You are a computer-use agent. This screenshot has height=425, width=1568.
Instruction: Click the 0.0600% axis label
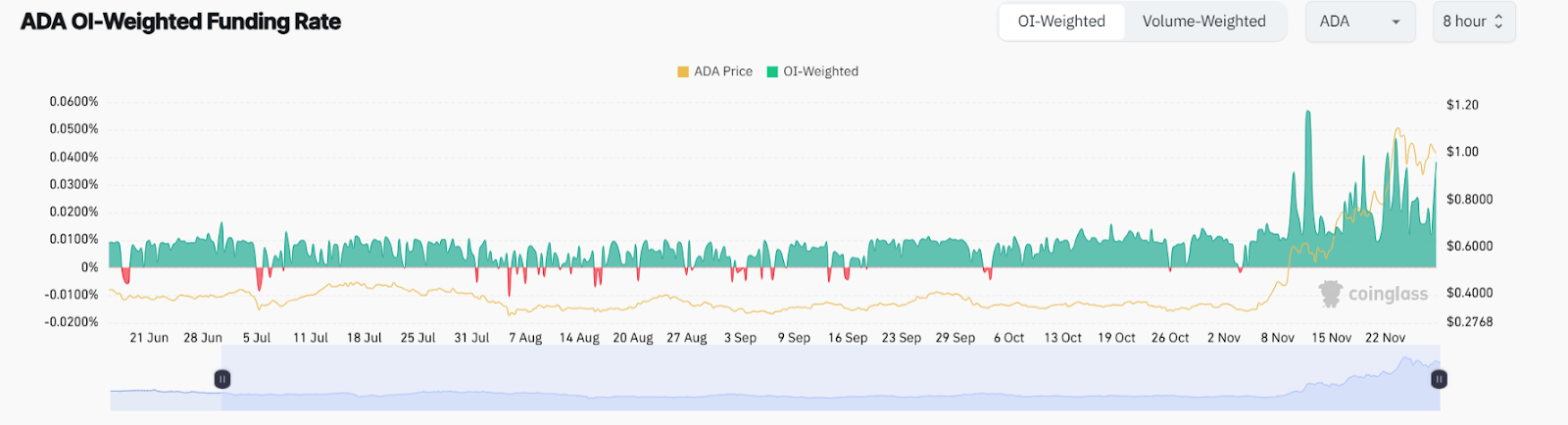[x=73, y=102]
